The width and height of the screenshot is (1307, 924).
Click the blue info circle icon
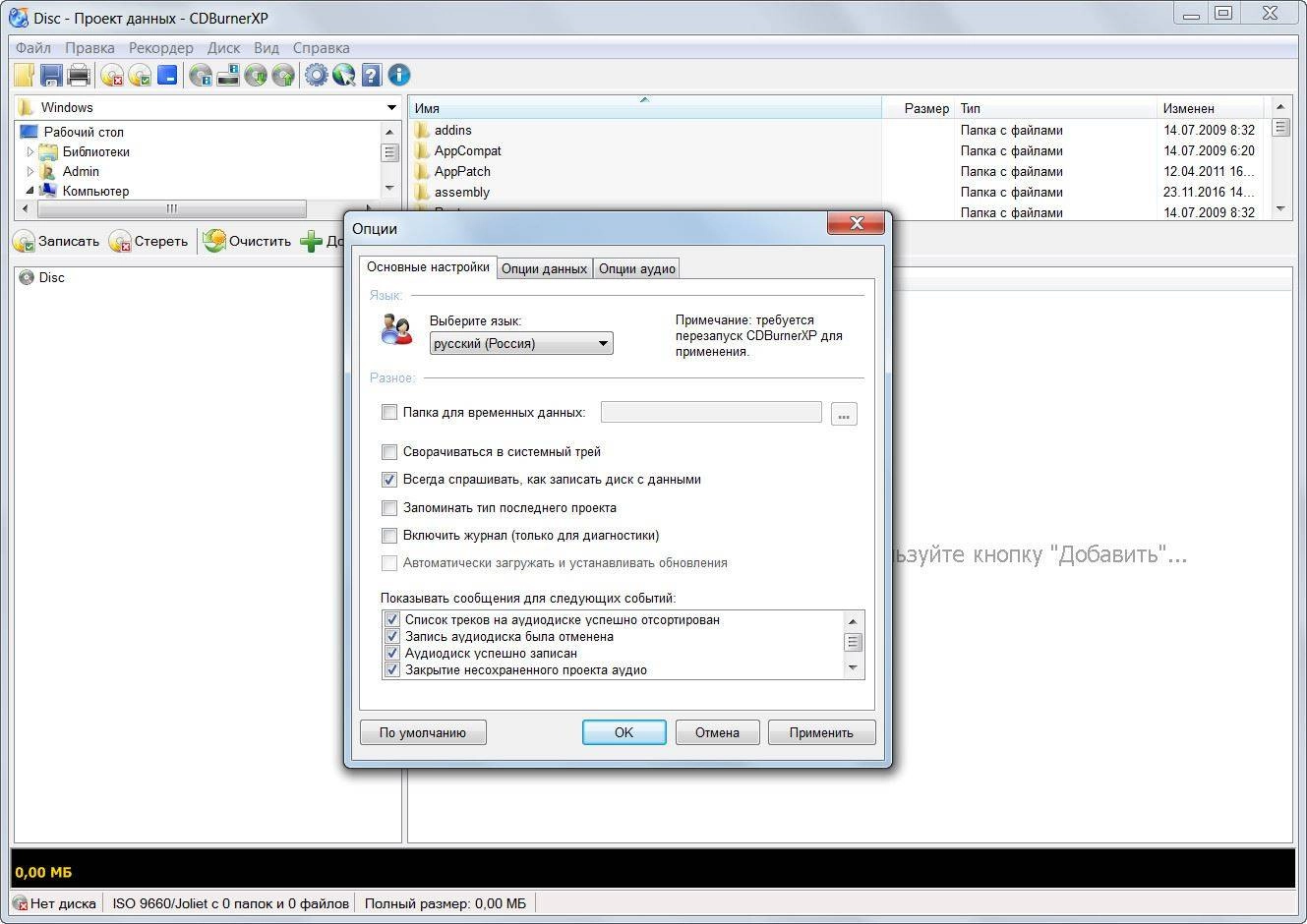398,75
